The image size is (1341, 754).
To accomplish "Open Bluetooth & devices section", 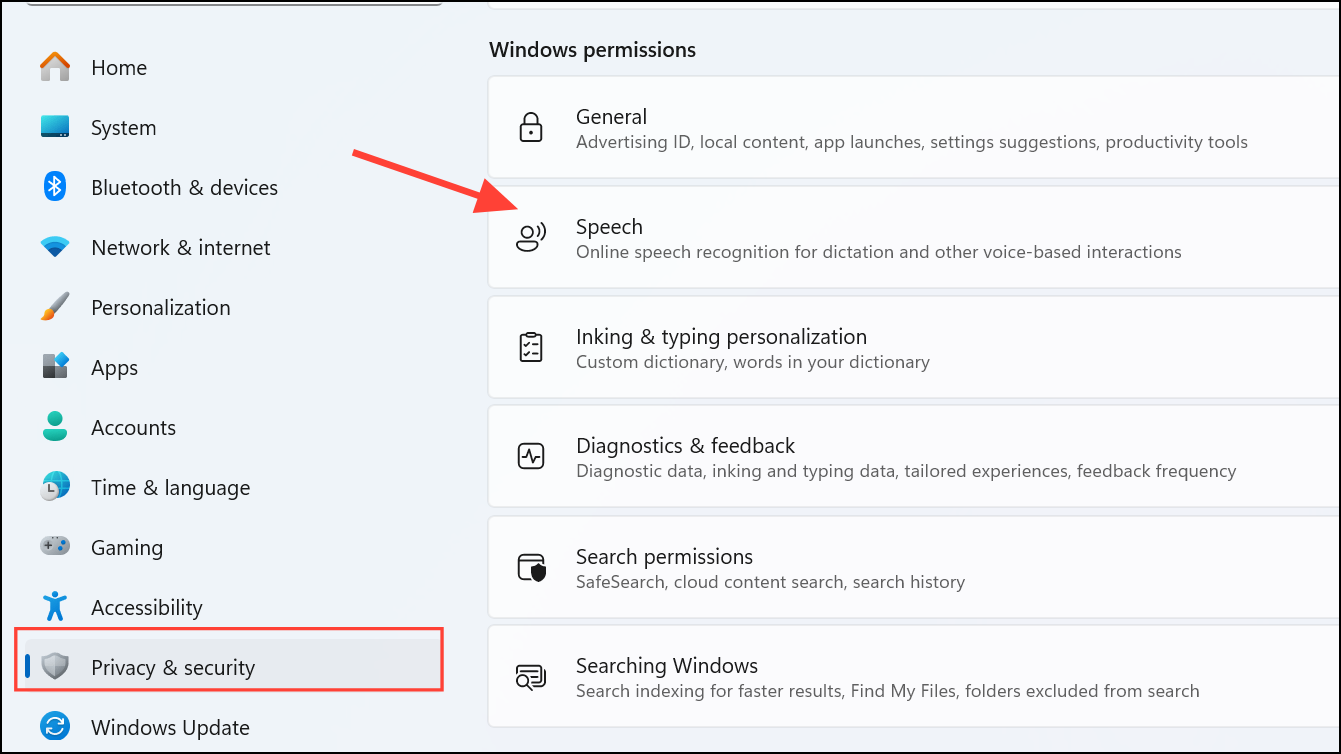I will click(x=184, y=187).
